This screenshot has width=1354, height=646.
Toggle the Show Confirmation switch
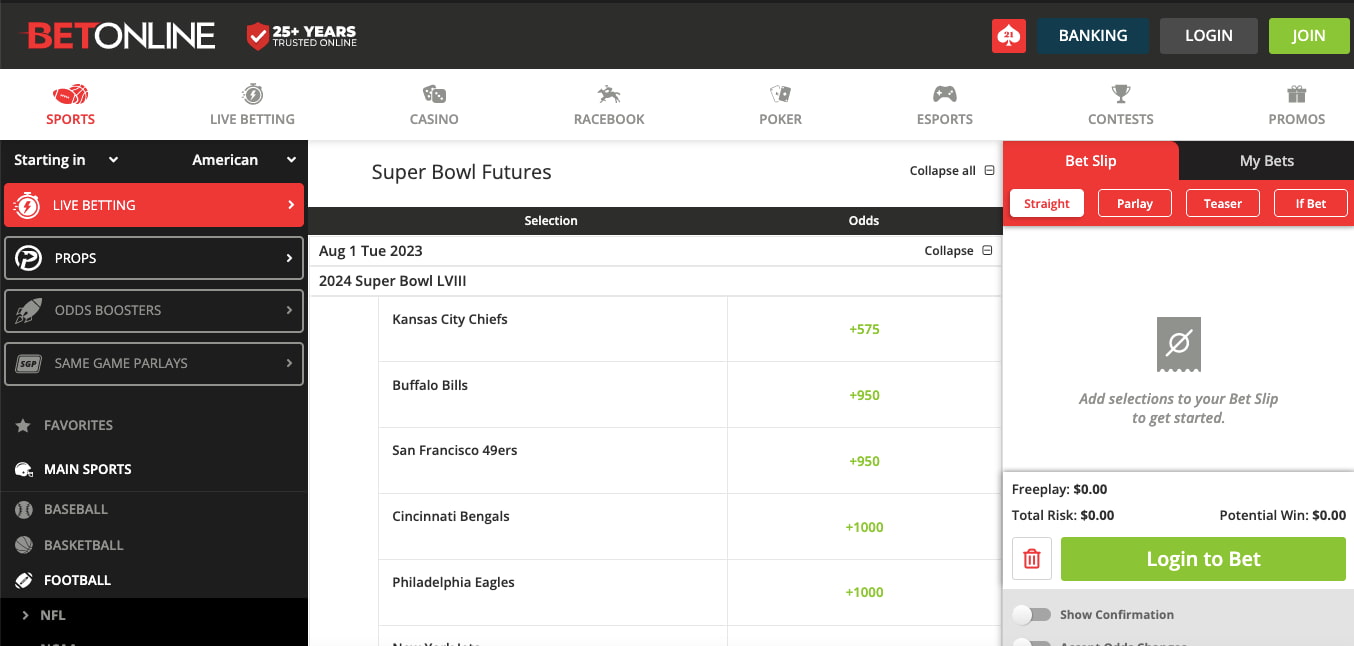(1031, 615)
